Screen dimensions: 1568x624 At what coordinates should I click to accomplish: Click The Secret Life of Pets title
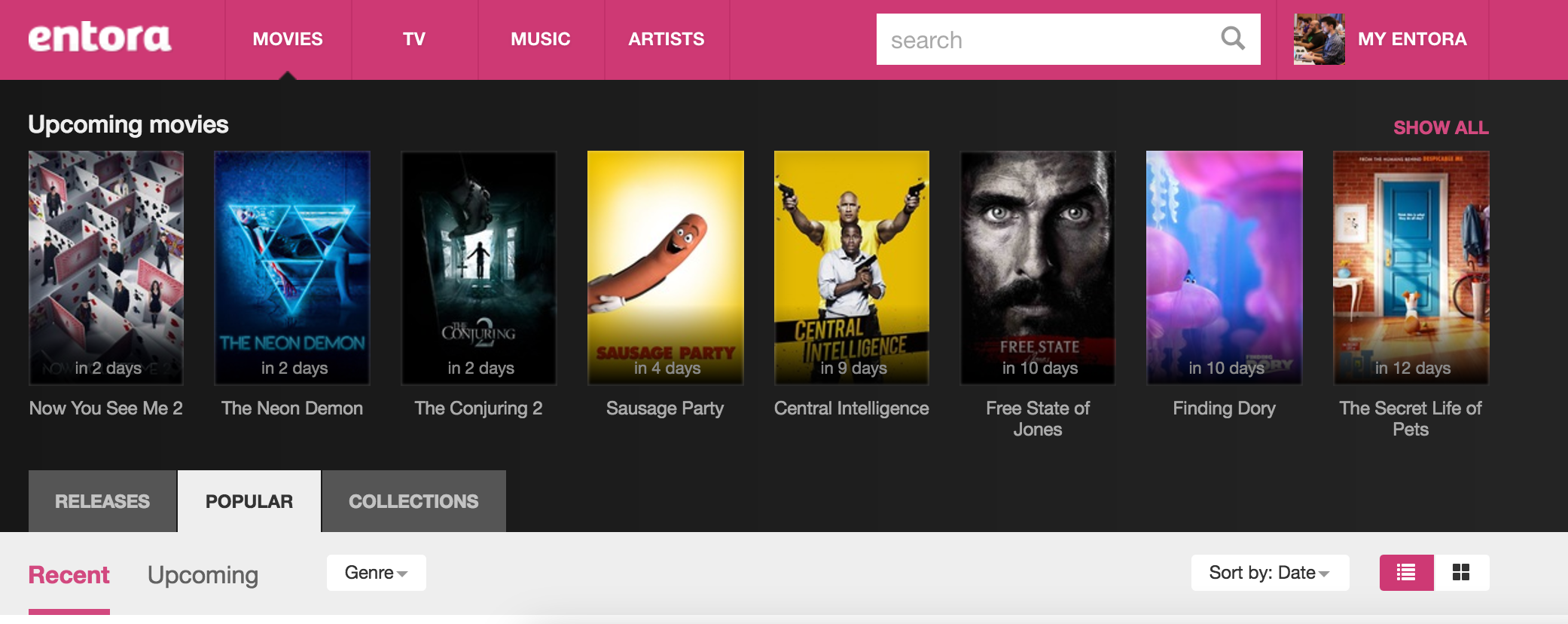coord(1411,419)
